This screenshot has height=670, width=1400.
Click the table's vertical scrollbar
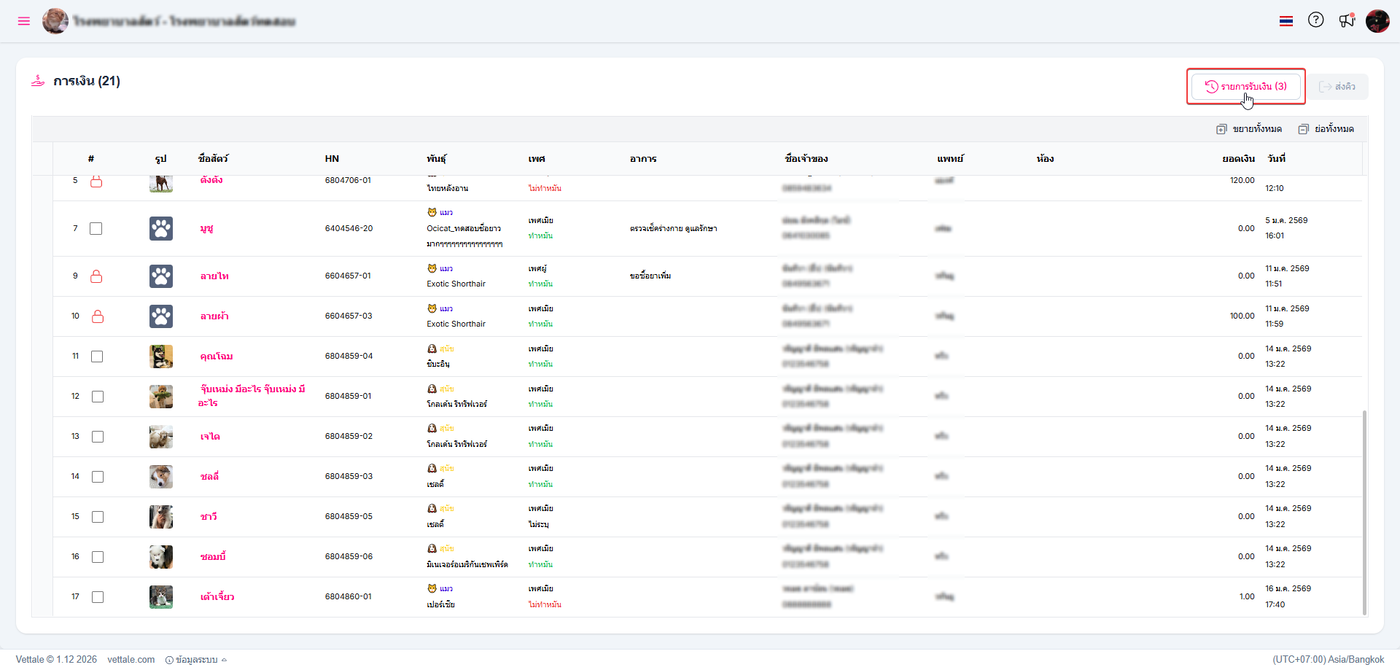[1363, 510]
